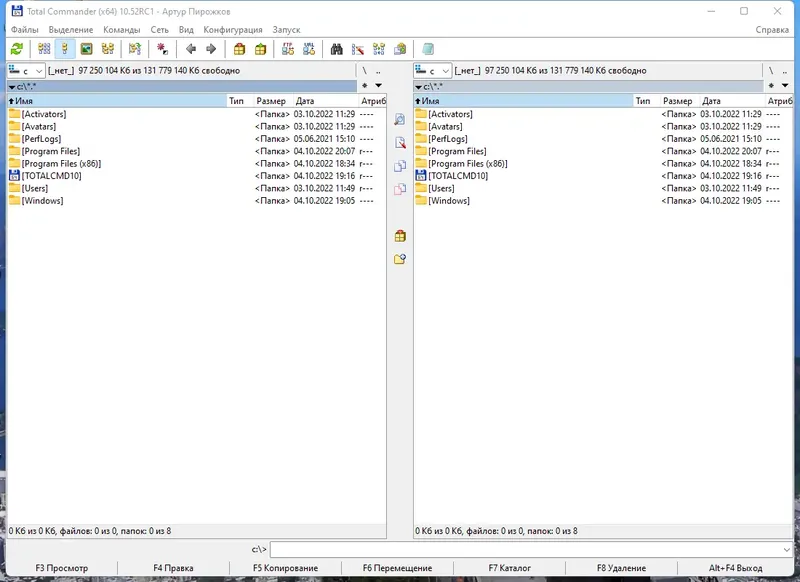
Task: Open the Выделение menu
Action: [x=71, y=30]
